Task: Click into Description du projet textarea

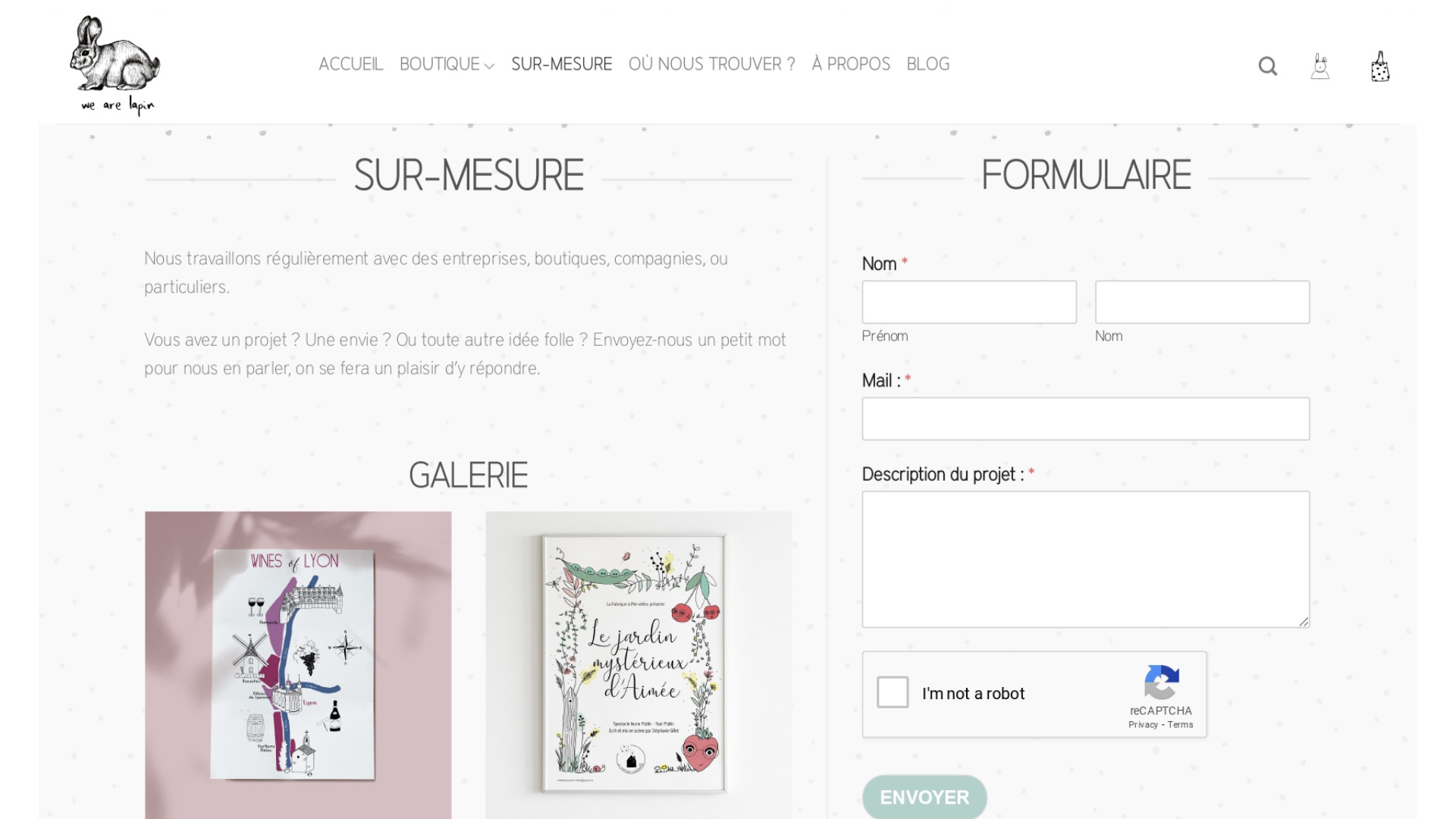Action: (x=1085, y=560)
